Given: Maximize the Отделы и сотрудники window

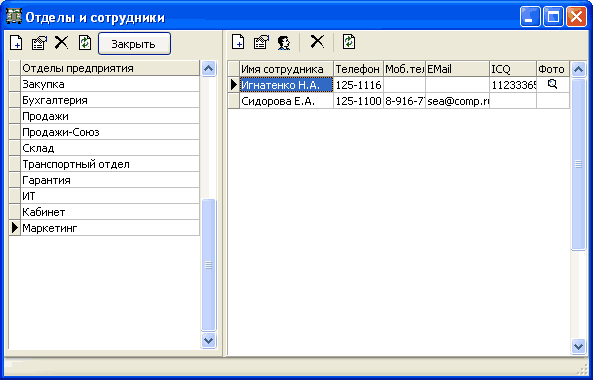Looking at the screenshot, I should pyautogui.click(x=553, y=17).
